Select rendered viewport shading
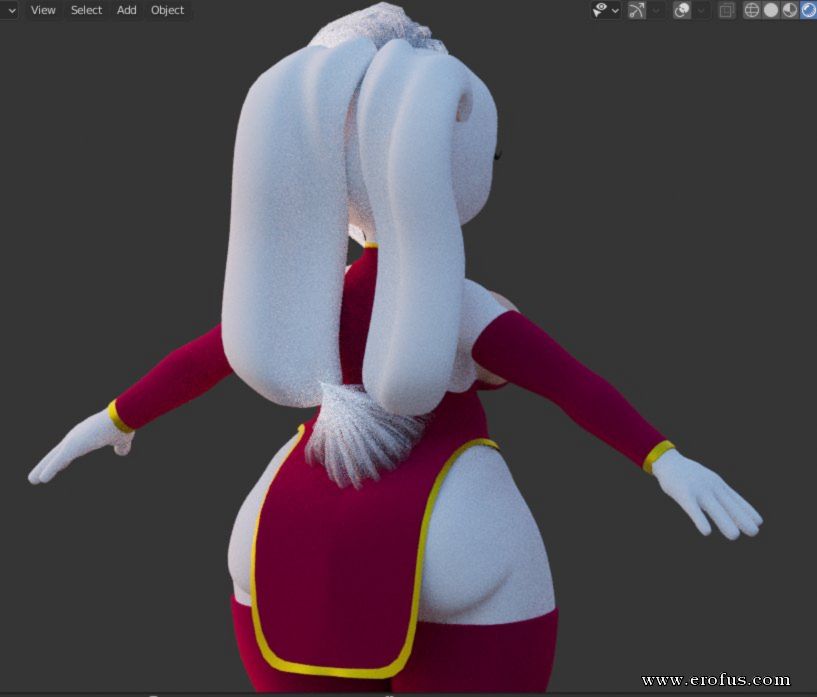Image resolution: width=817 pixels, height=697 pixels. pyautogui.click(x=808, y=10)
